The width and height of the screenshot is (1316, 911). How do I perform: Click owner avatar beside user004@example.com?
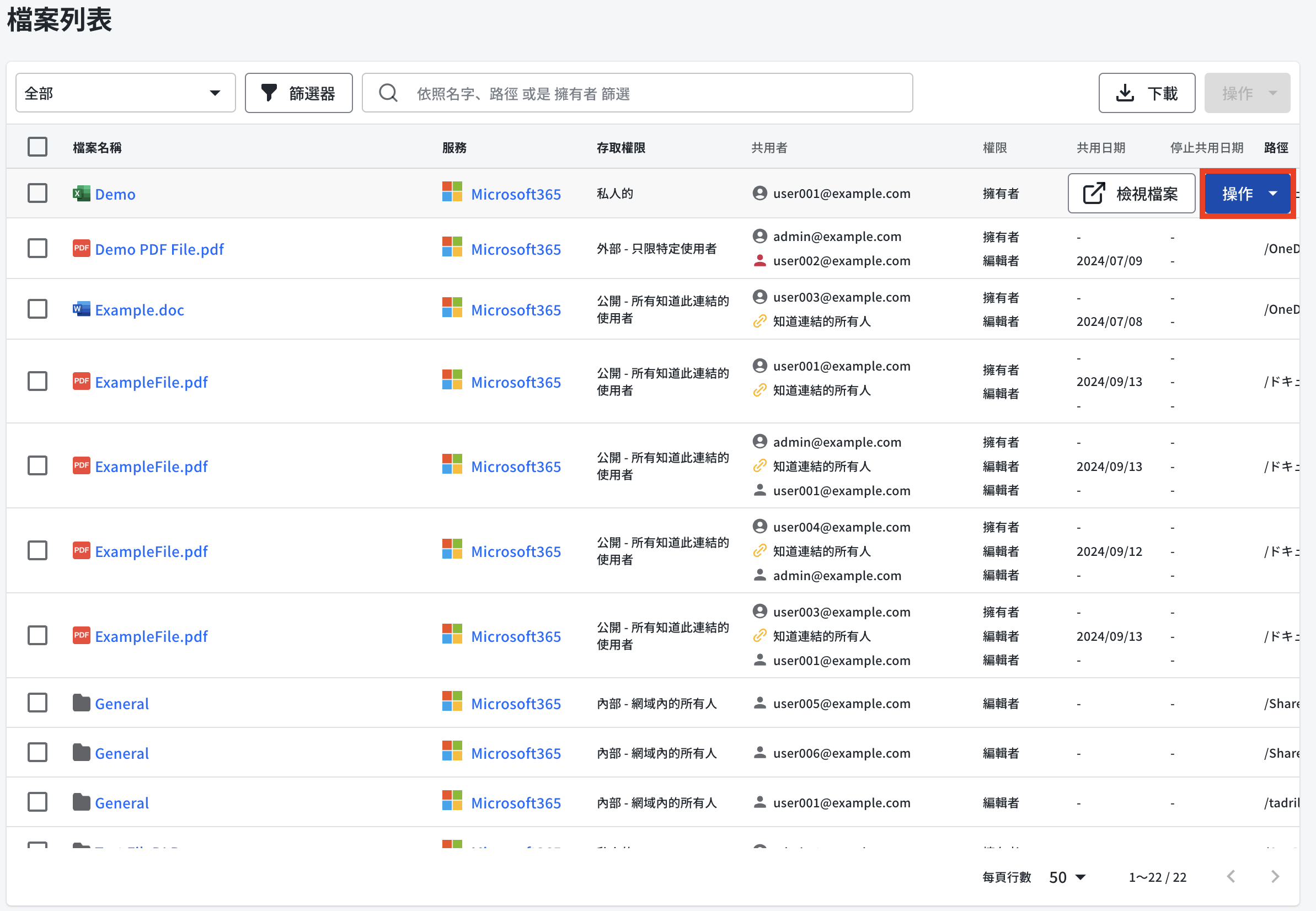coord(760,526)
